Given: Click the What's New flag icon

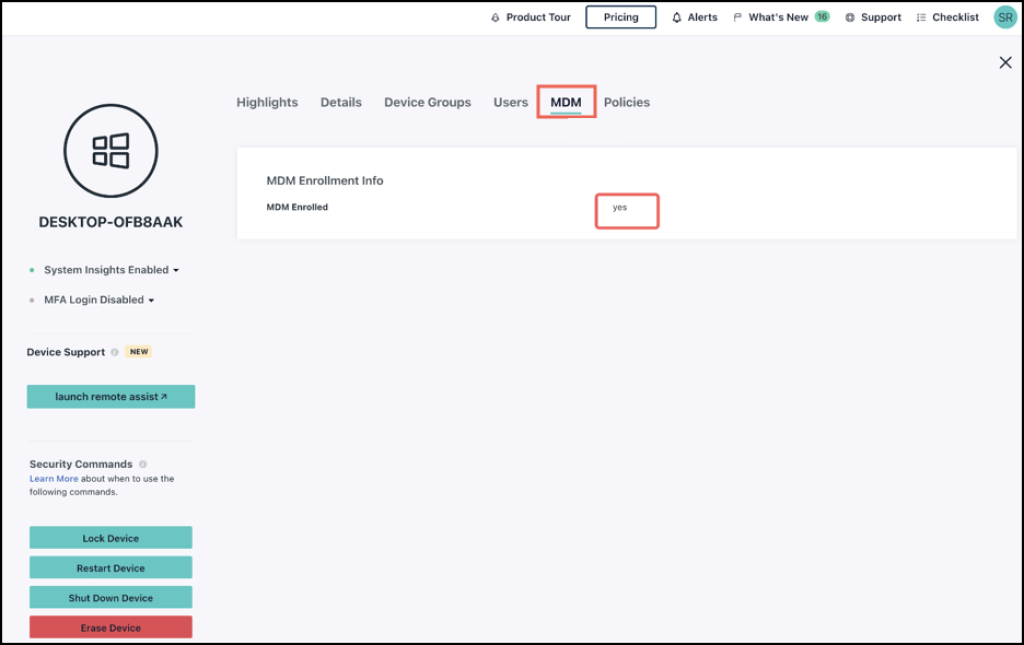Looking at the screenshot, I should (737, 17).
